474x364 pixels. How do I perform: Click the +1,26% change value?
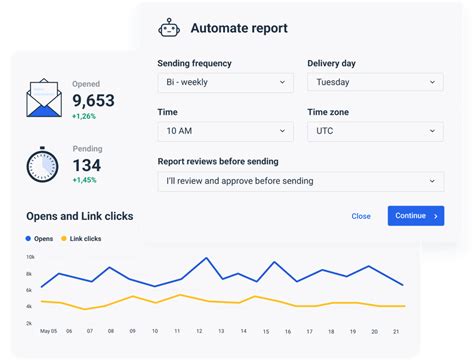point(84,116)
